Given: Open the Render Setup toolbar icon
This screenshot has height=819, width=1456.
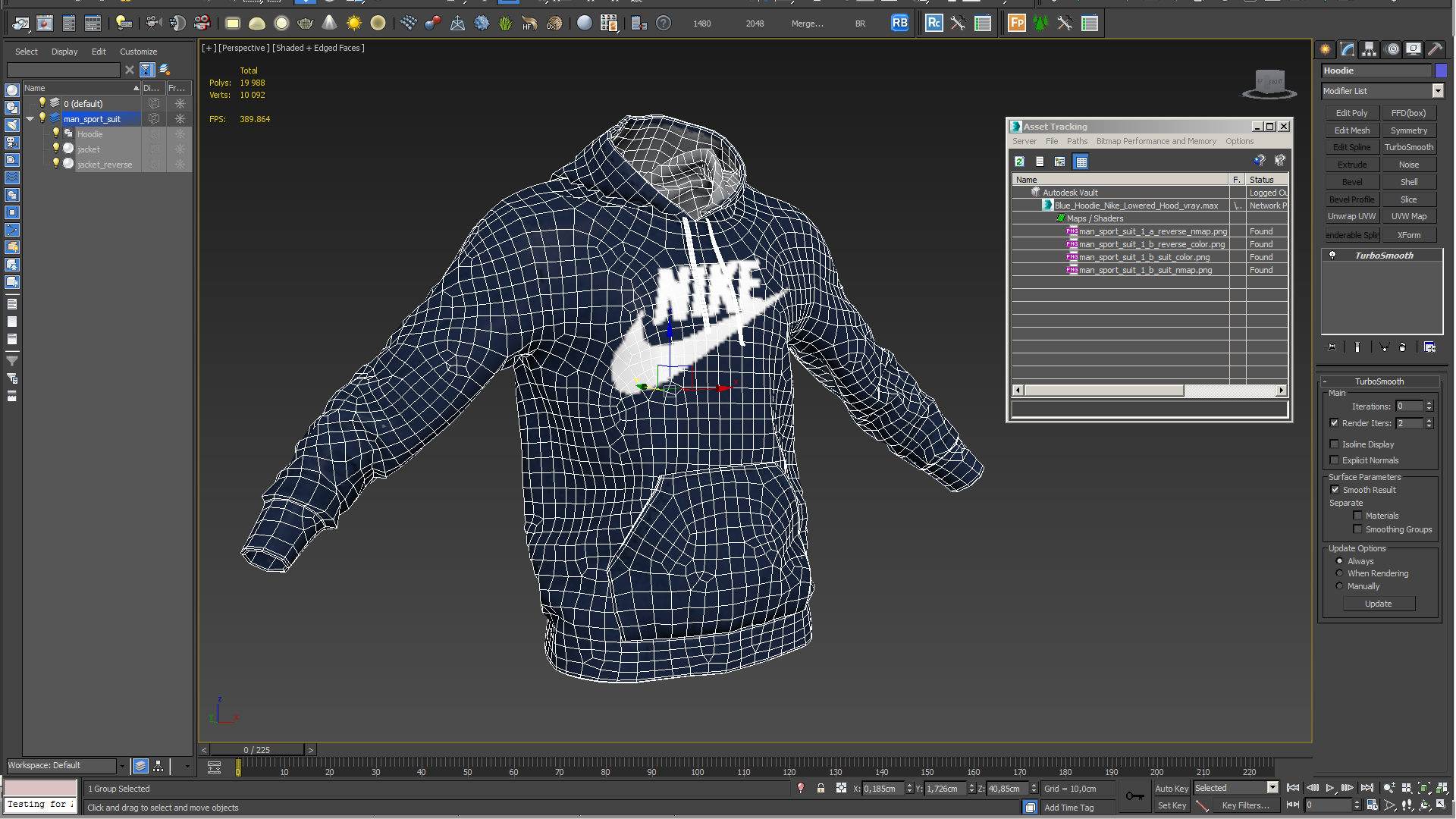Looking at the screenshot, I should tap(20, 24).
